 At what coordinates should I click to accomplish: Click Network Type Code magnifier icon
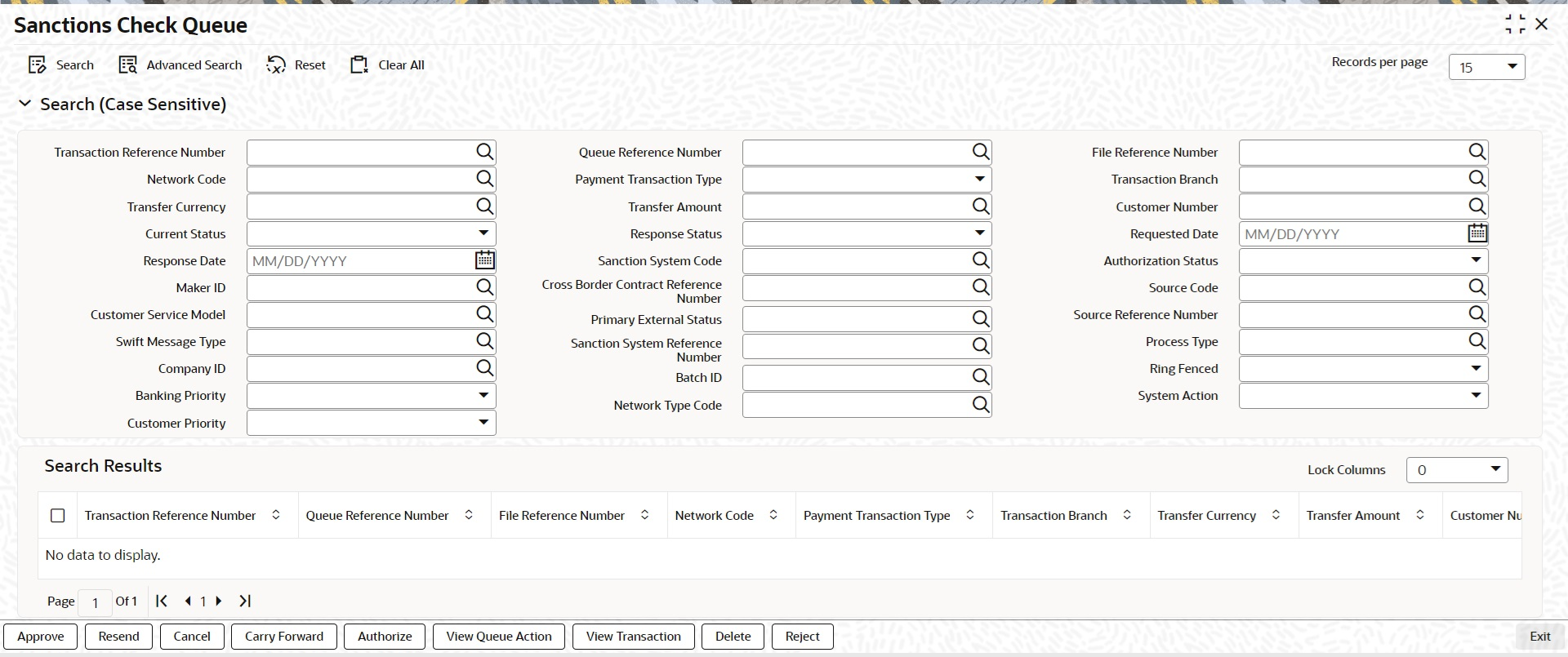[981, 405]
